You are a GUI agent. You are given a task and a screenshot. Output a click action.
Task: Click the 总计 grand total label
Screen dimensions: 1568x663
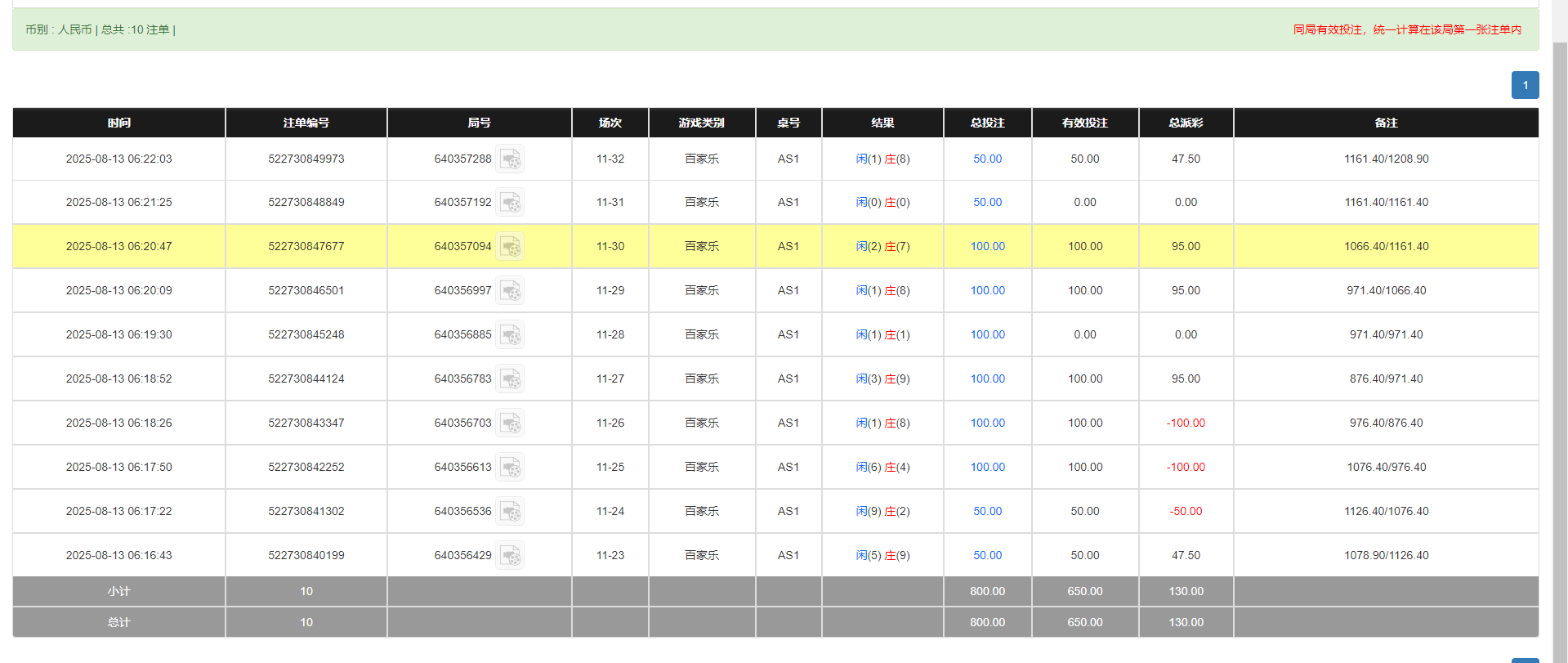pos(119,622)
